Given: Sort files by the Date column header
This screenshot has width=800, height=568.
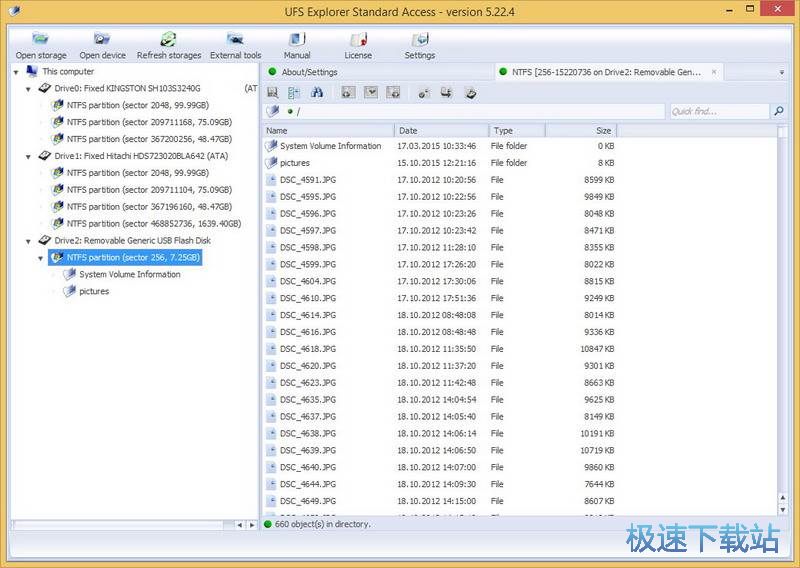Looking at the screenshot, I should coord(440,131).
